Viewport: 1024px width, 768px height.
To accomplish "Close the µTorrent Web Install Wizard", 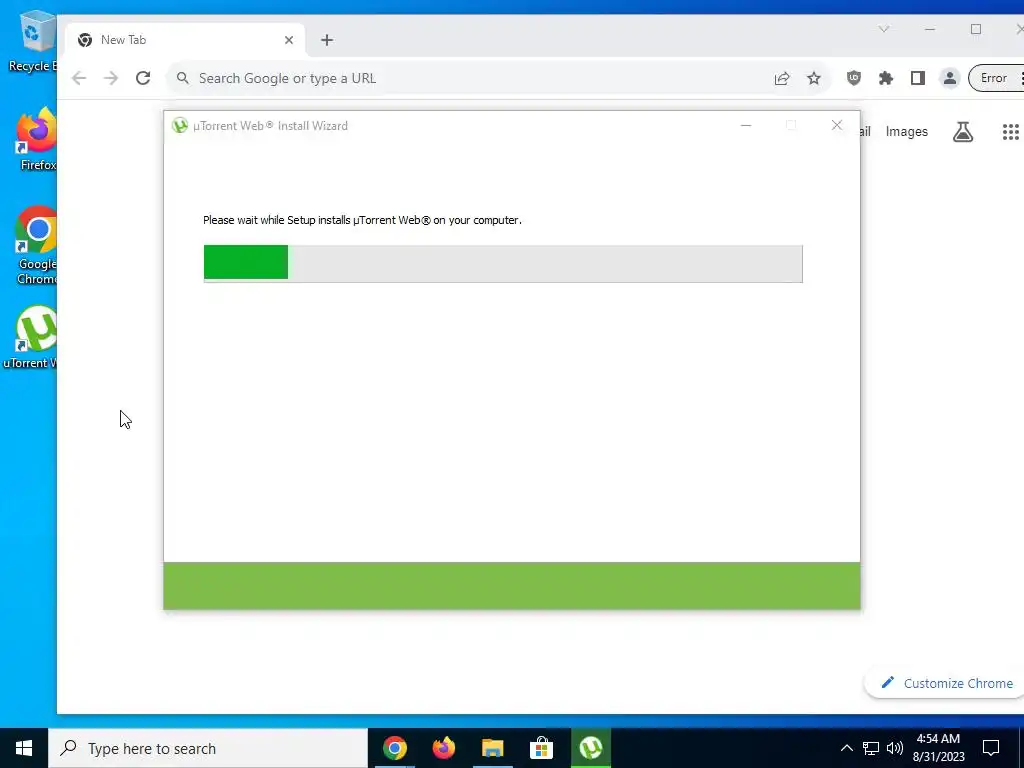I will click(x=837, y=125).
